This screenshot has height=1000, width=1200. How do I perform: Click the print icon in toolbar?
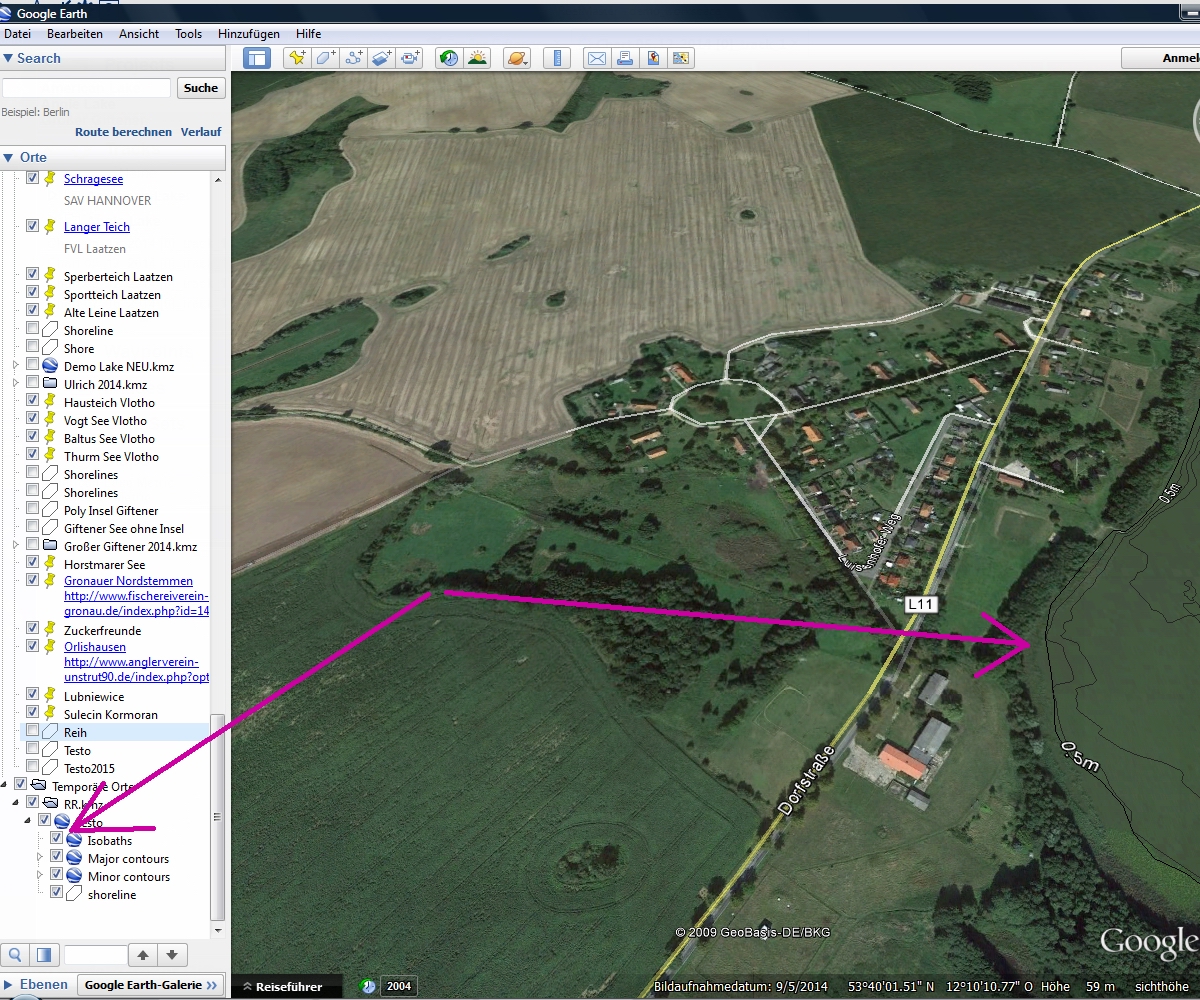point(625,58)
